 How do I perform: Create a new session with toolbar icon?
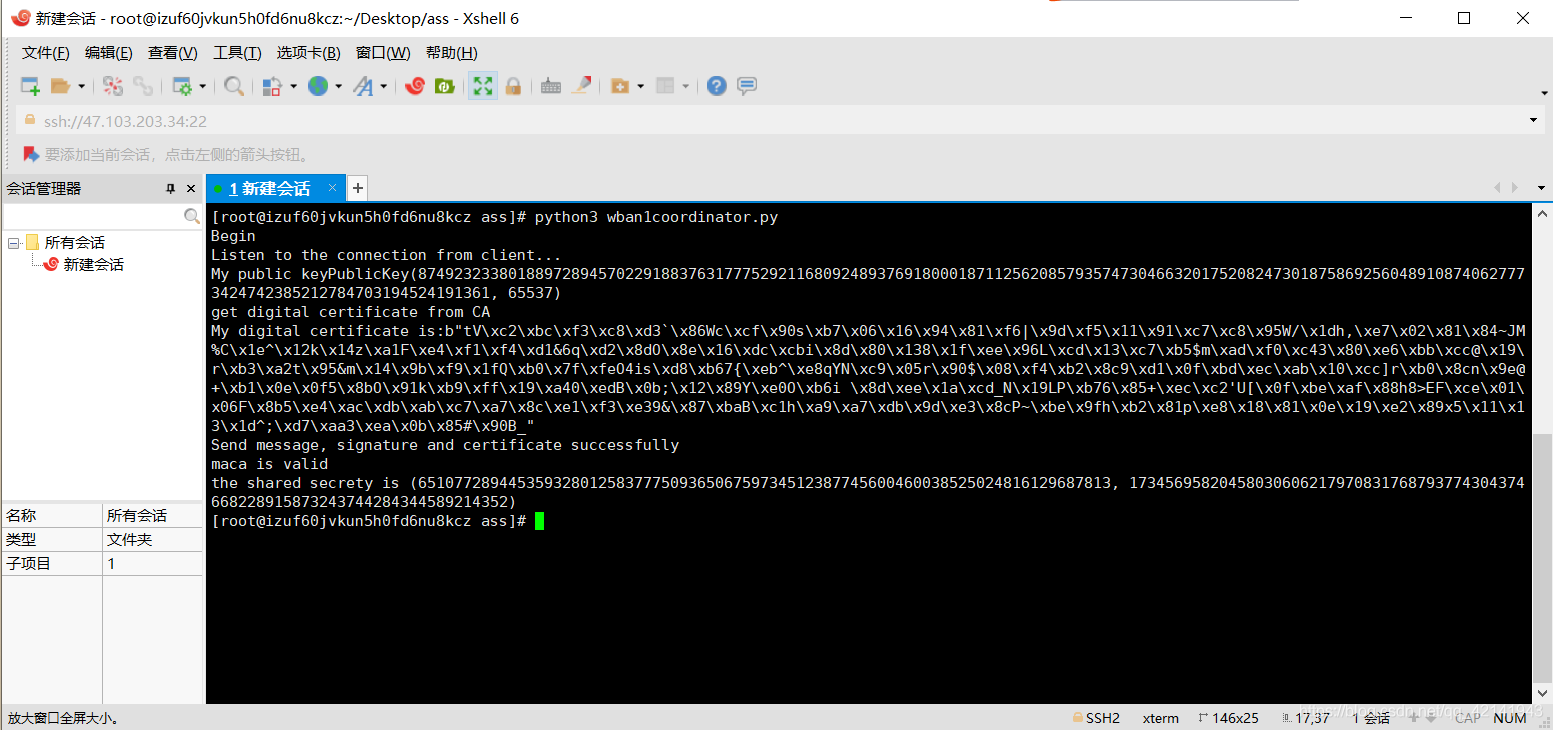click(30, 86)
